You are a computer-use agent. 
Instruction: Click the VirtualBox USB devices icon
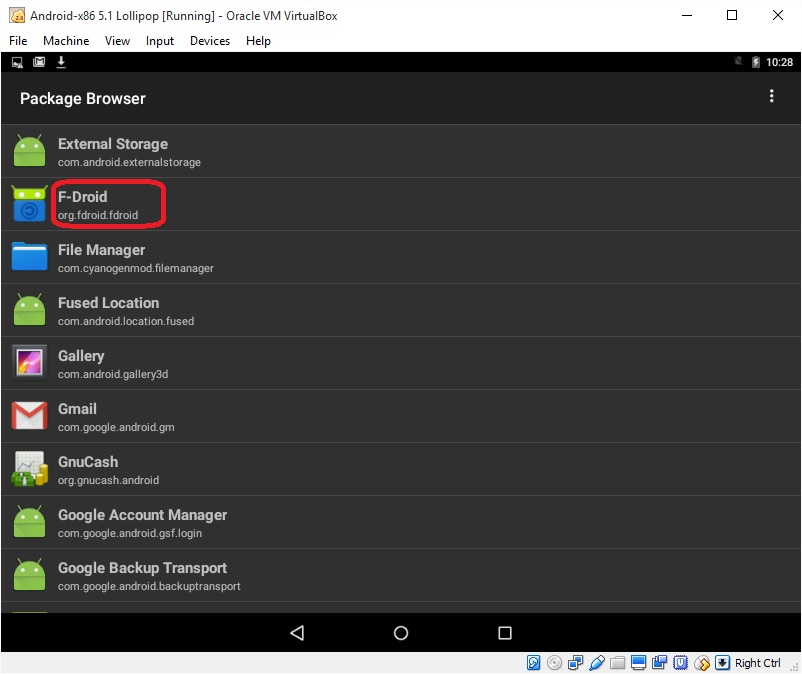coord(596,663)
